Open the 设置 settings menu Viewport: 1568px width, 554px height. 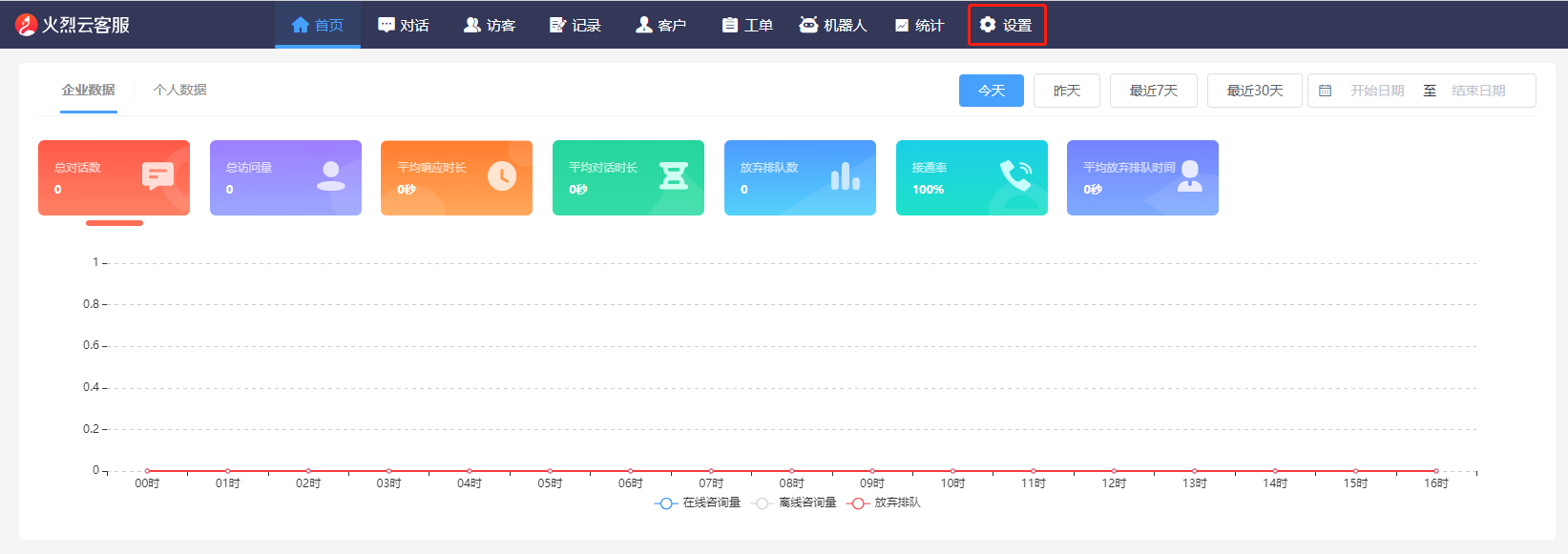1007,25
